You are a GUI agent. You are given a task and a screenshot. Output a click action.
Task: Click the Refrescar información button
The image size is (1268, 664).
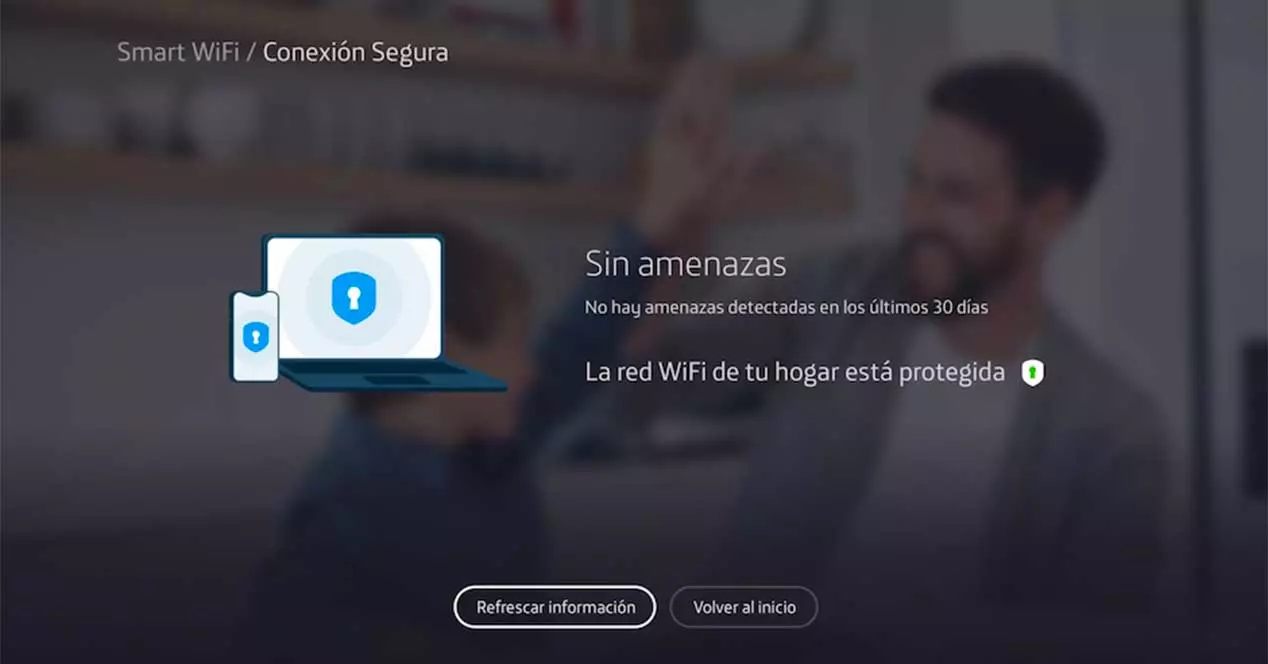pos(555,607)
